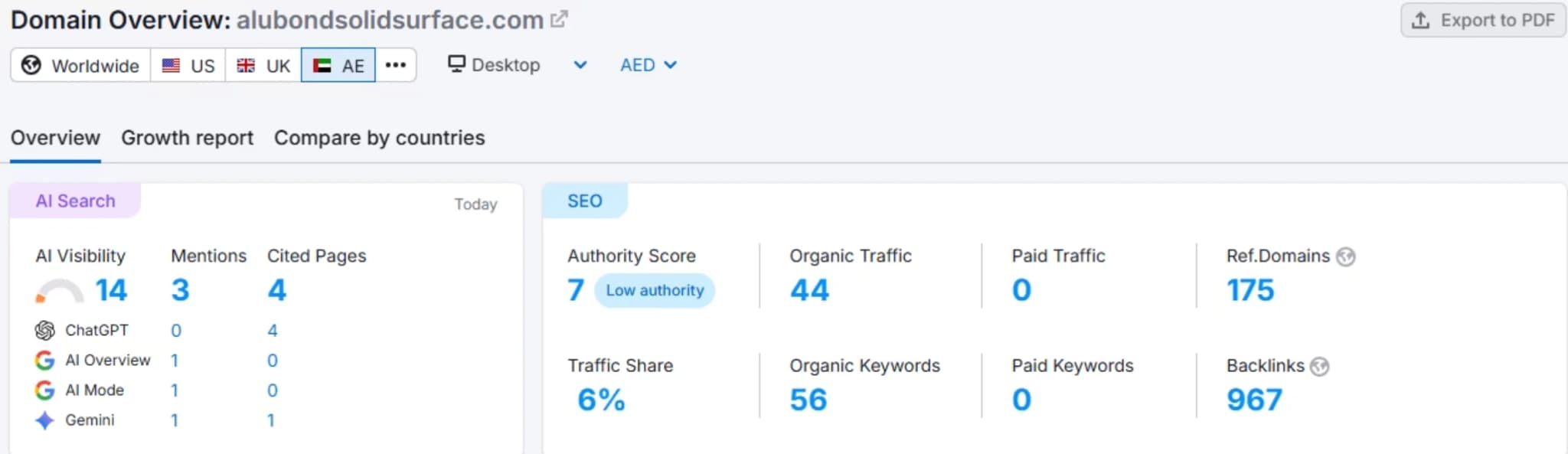The width and height of the screenshot is (1568, 454).
Task: Open Gemini cited pages value 1
Action: pyautogui.click(x=271, y=420)
